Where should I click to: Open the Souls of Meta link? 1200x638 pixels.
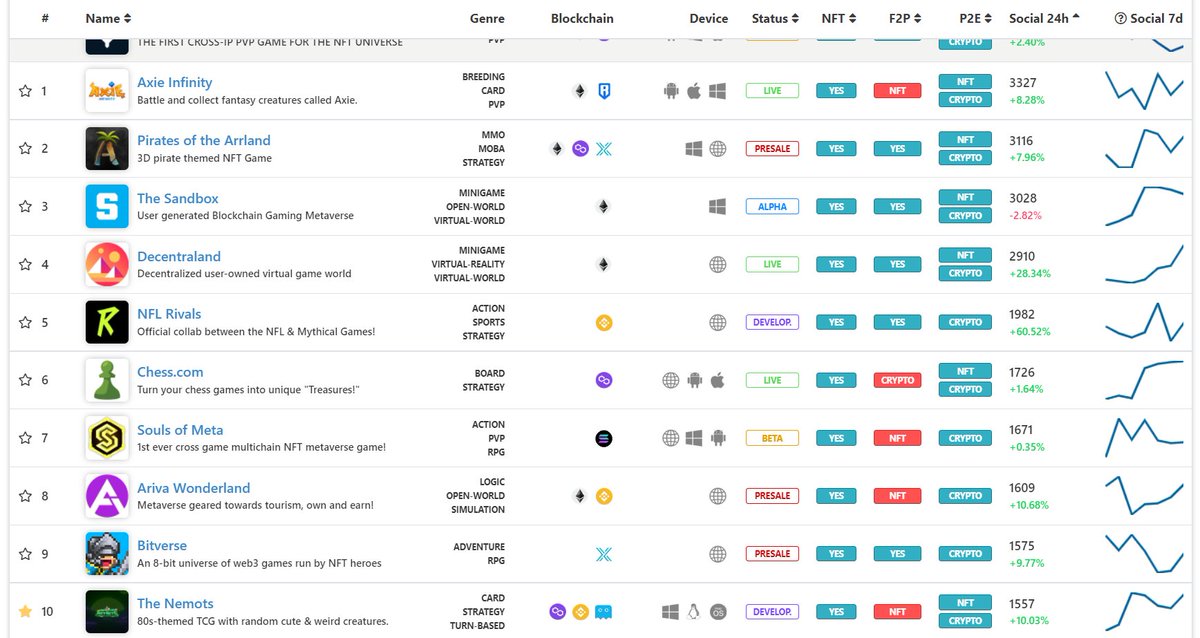coord(180,430)
